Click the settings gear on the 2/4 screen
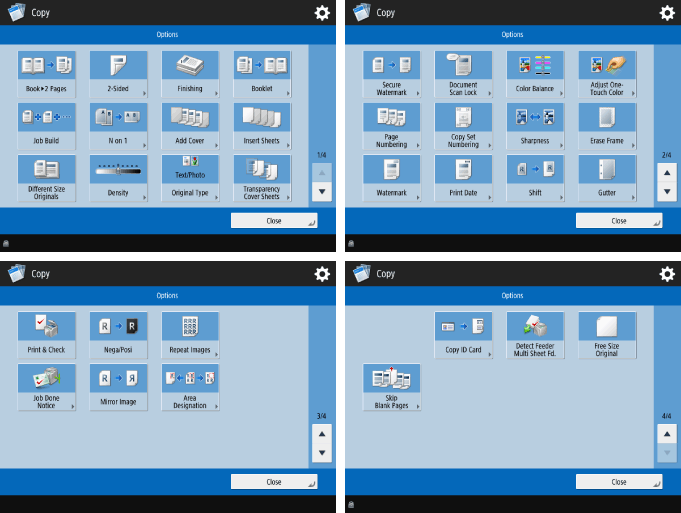 click(666, 13)
